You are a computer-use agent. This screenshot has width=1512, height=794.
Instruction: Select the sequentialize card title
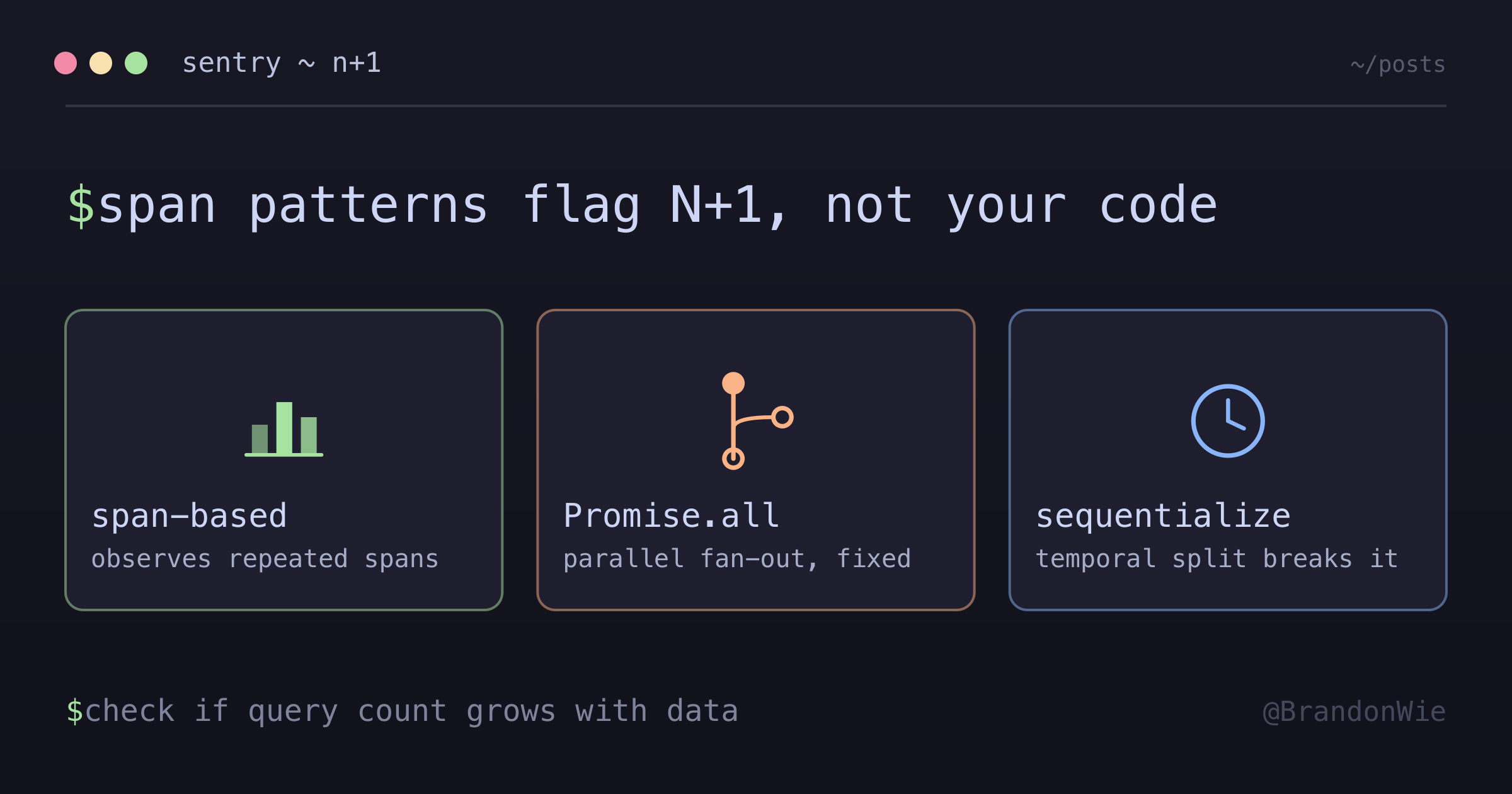(x=1163, y=515)
